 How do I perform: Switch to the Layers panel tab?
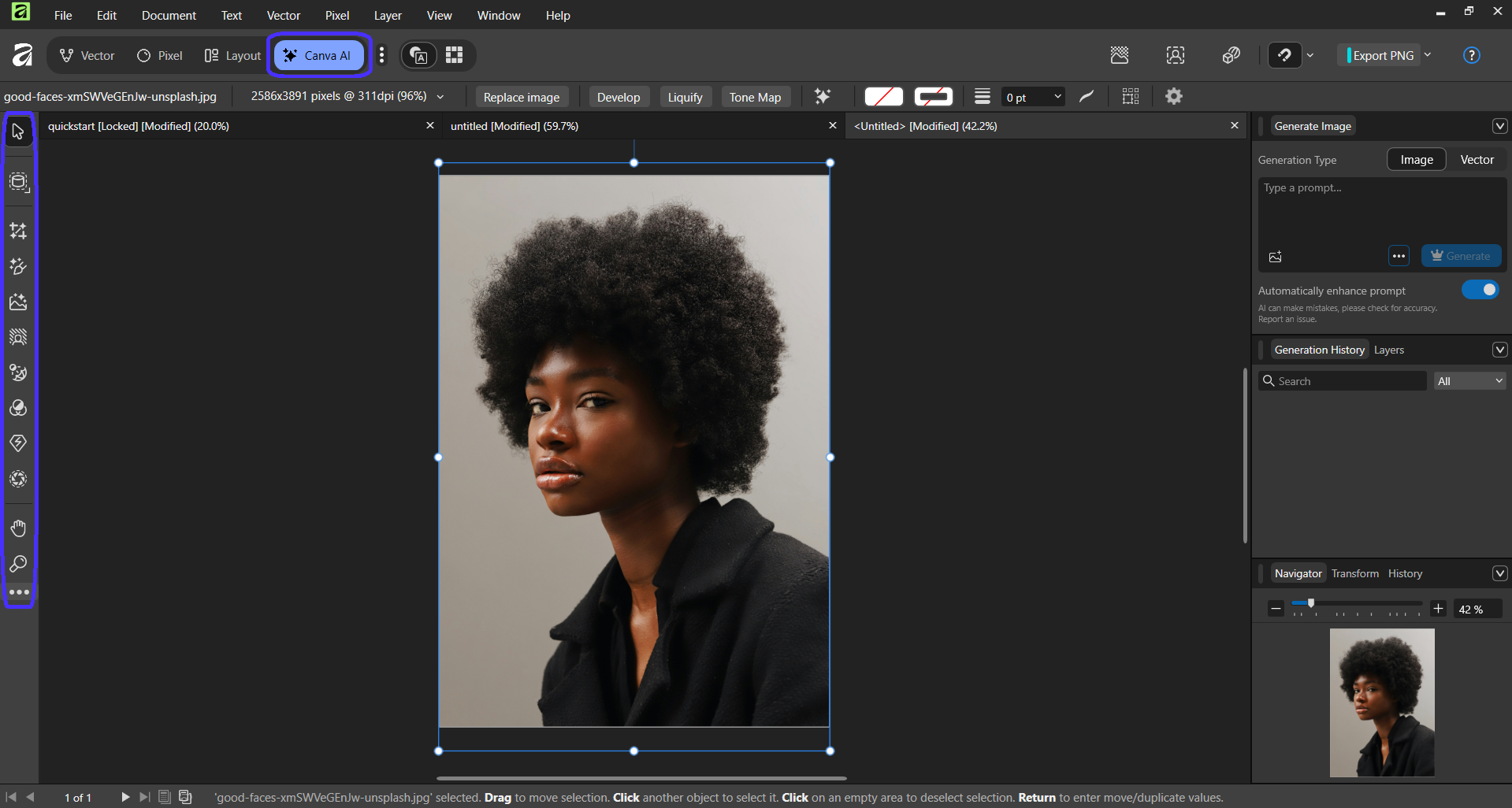pos(1388,350)
